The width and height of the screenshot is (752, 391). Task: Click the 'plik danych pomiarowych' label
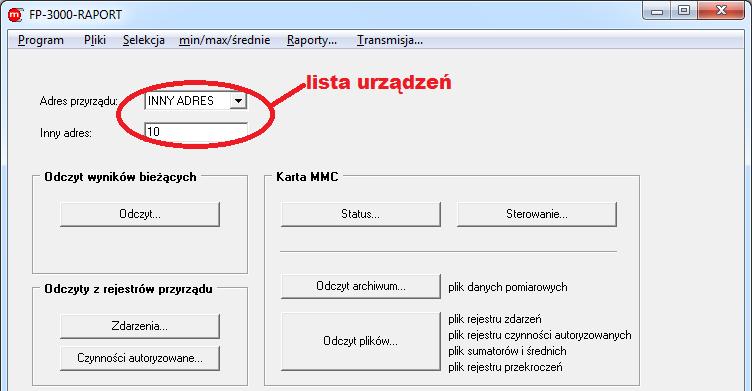point(508,287)
